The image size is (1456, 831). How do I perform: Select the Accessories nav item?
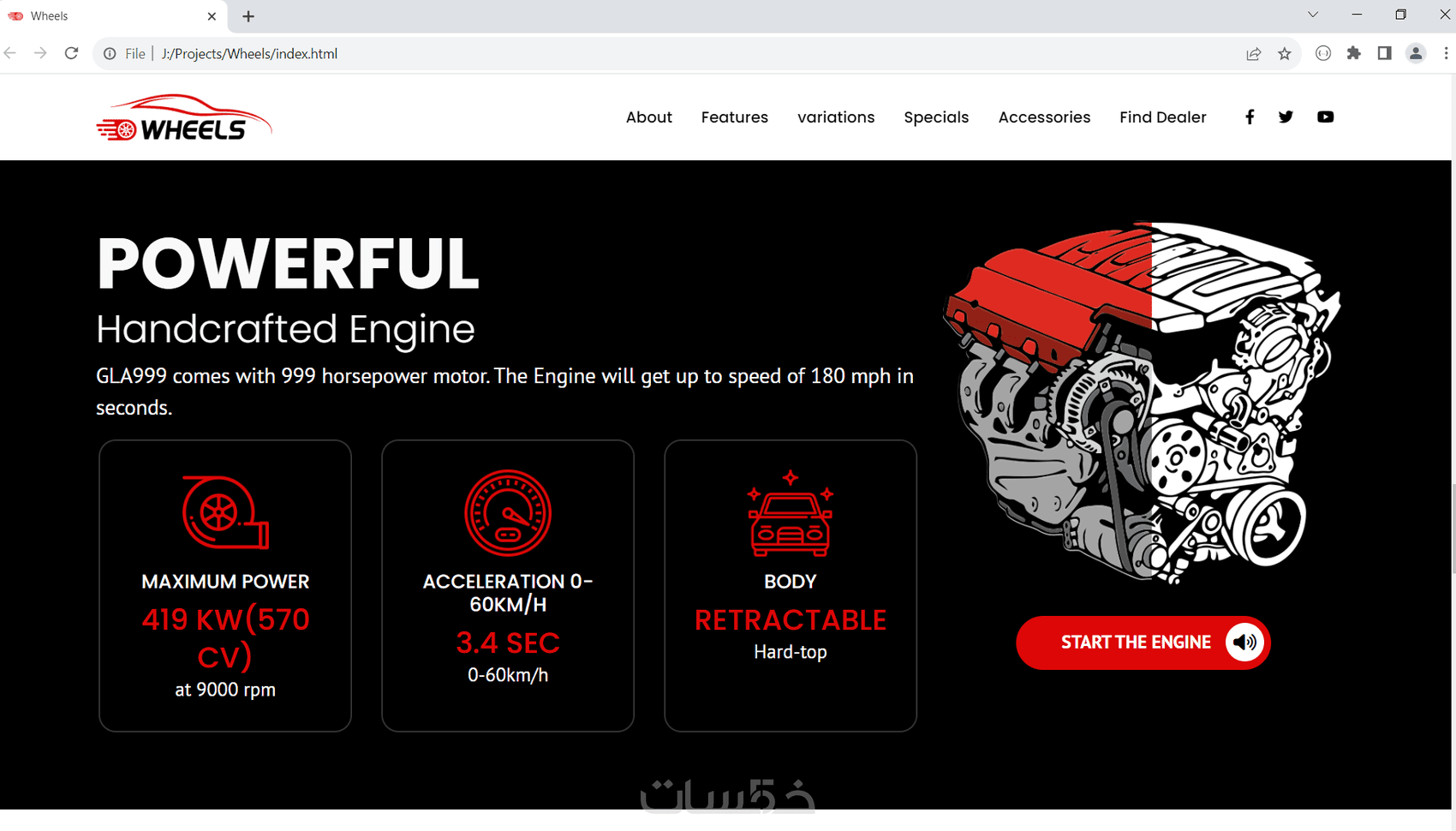point(1044,117)
